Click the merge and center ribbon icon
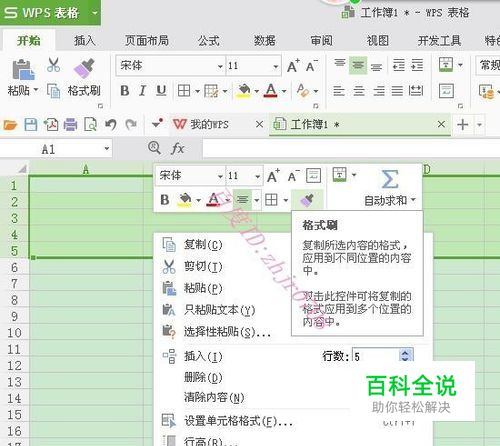Image resolution: width=500 pixels, height=446 pixels. [446, 64]
